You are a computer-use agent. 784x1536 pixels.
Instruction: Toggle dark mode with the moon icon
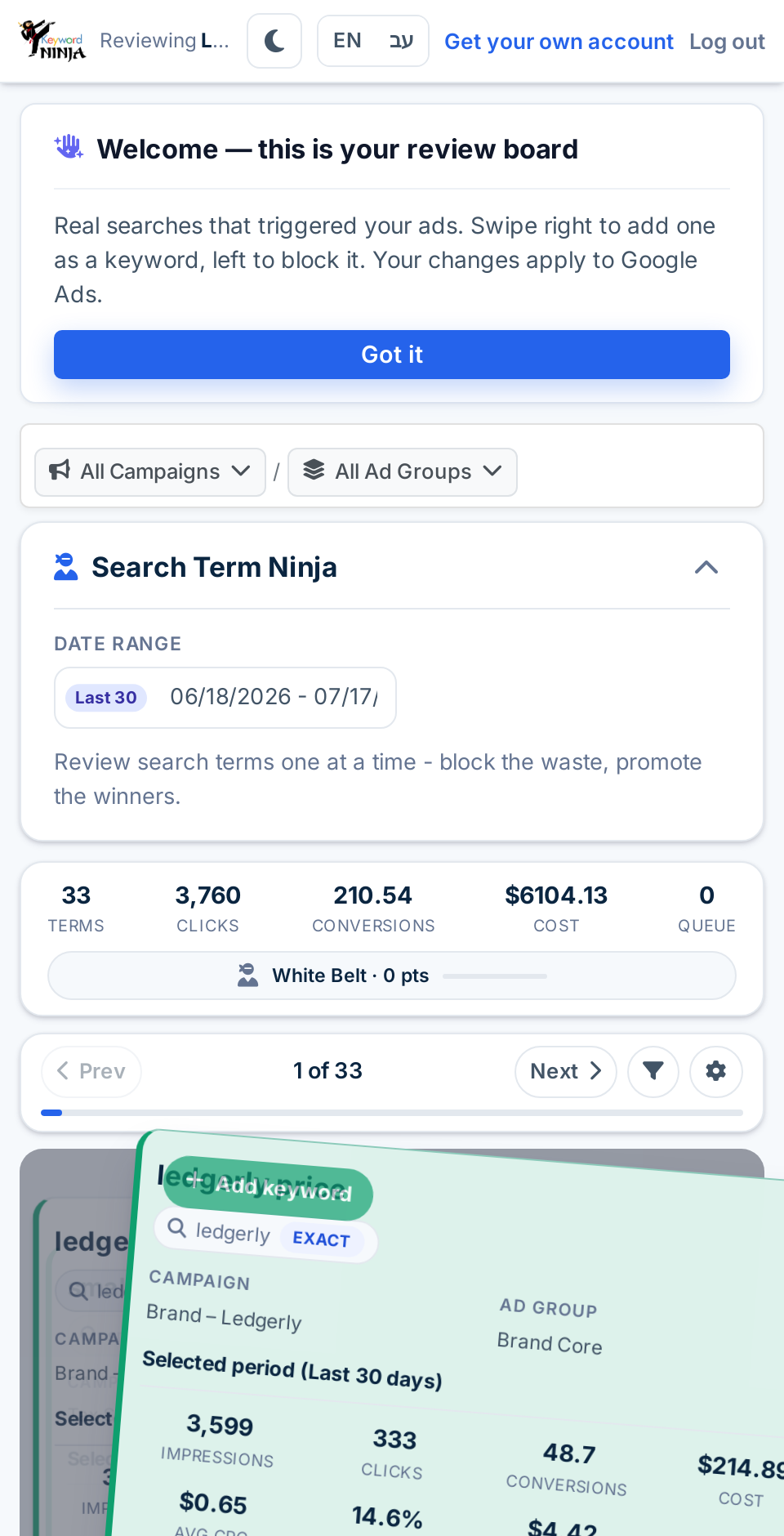click(x=274, y=41)
